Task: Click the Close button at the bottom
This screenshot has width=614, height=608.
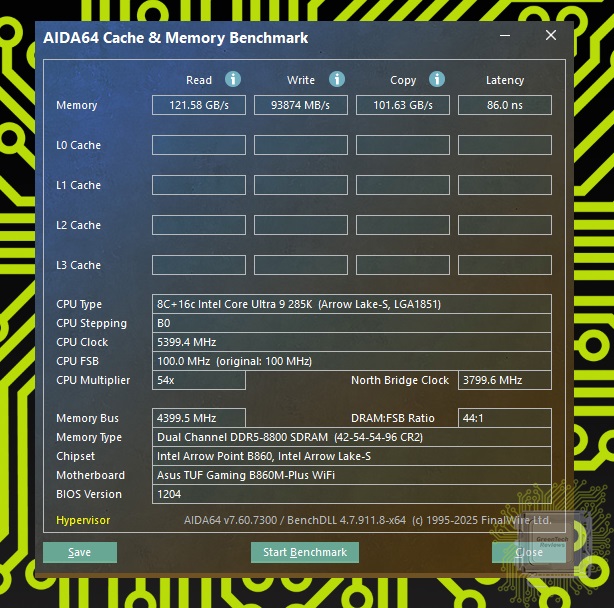Action: 529,552
